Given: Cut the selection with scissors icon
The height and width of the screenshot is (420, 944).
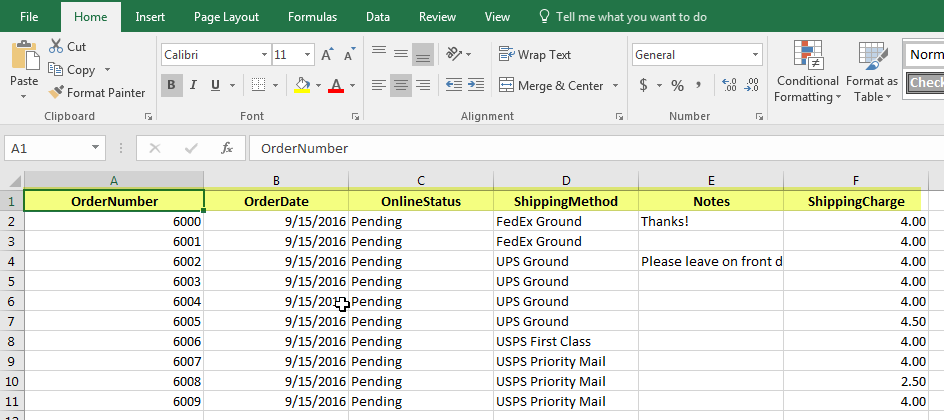Looking at the screenshot, I should click(56, 46).
